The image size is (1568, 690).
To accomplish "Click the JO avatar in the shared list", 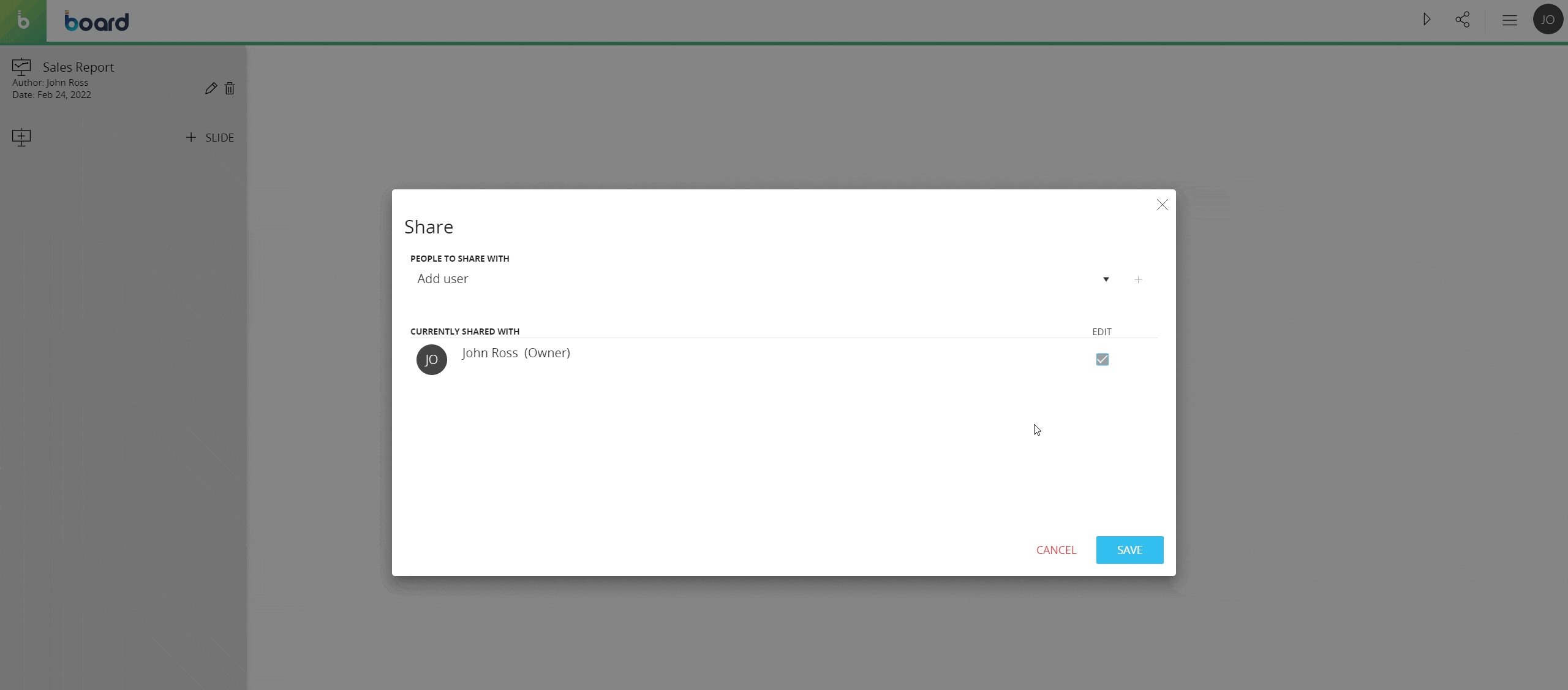I will tap(431, 360).
